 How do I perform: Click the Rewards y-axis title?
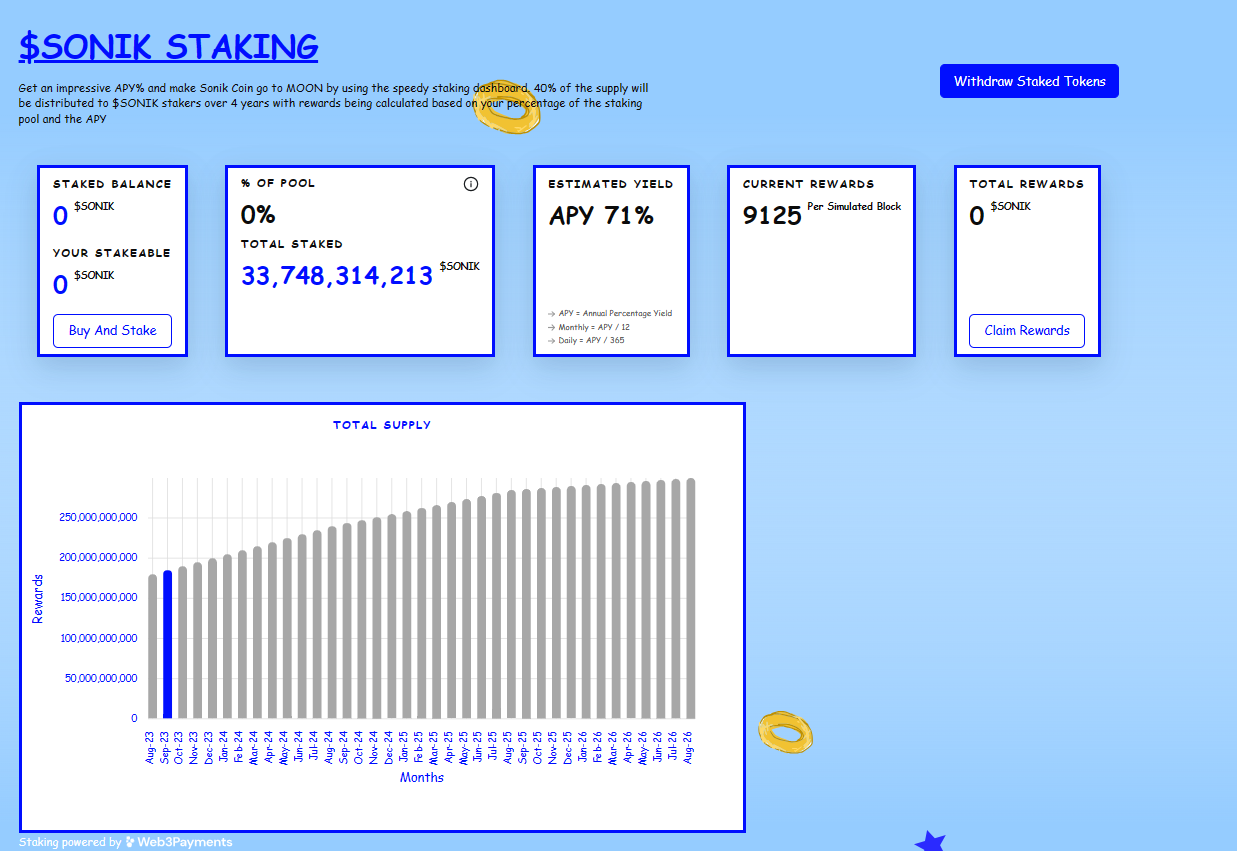click(x=38, y=599)
